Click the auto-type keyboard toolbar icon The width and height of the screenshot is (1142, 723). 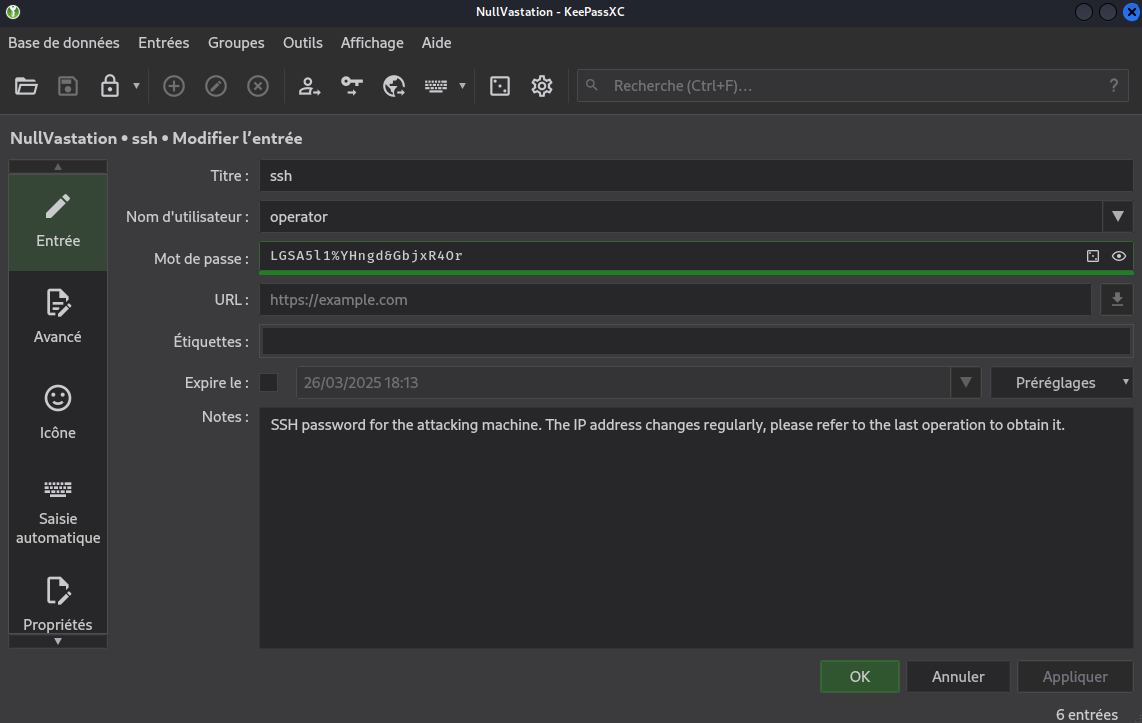436,86
